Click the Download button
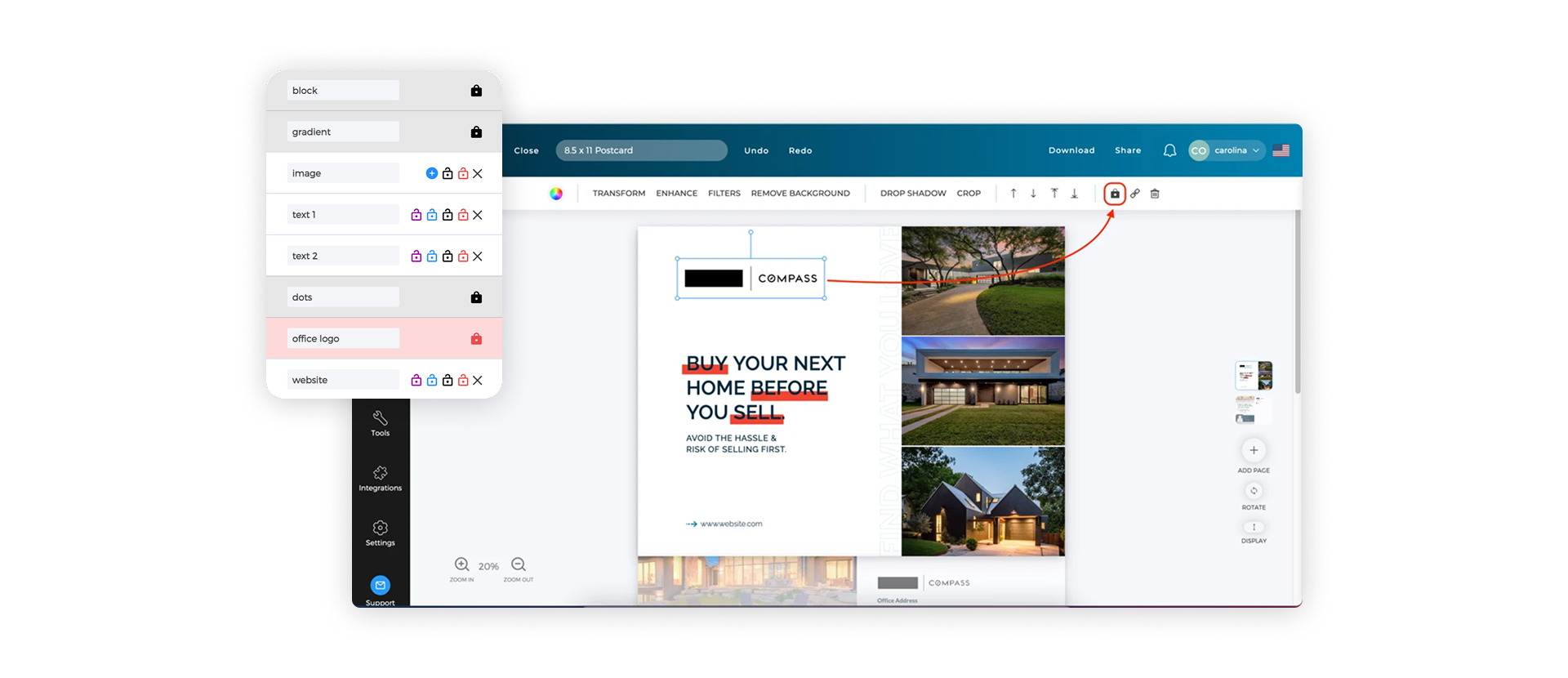This screenshot has width=1568, height=678. coord(1071,150)
